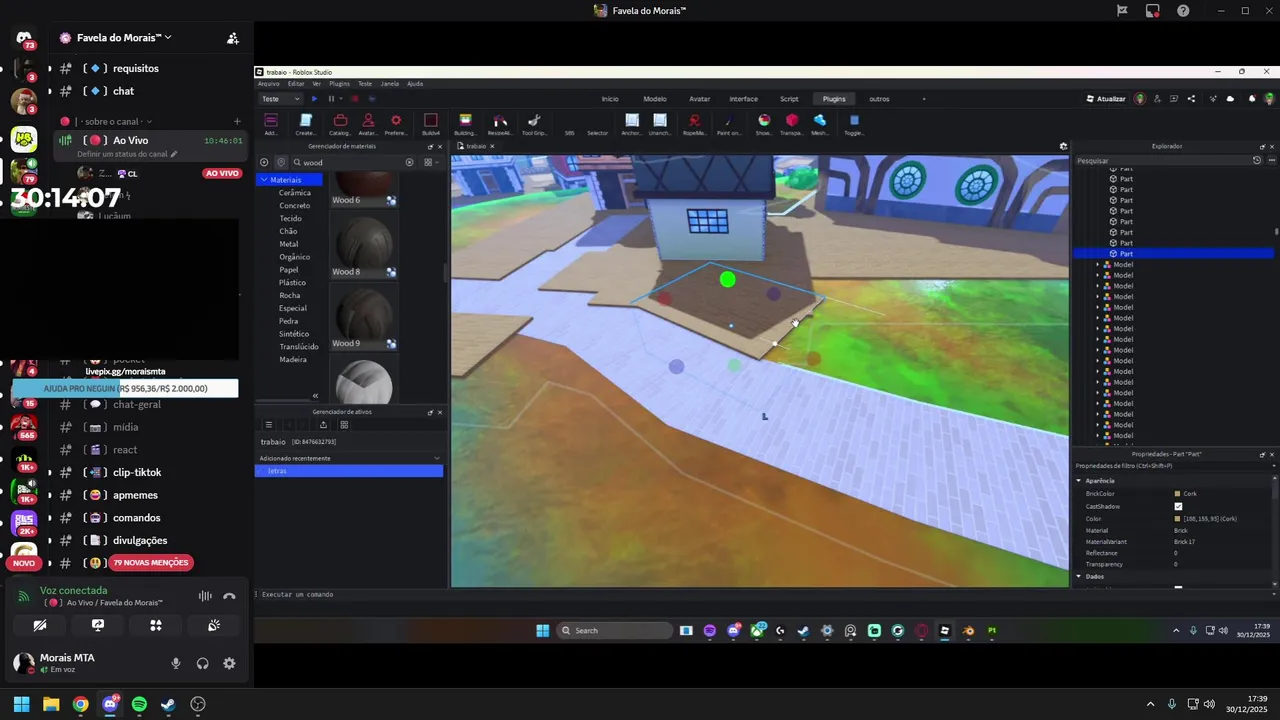Collapse the Materiais tree node
The width and height of the screenshot is (1280, 720).
(264, 180)
